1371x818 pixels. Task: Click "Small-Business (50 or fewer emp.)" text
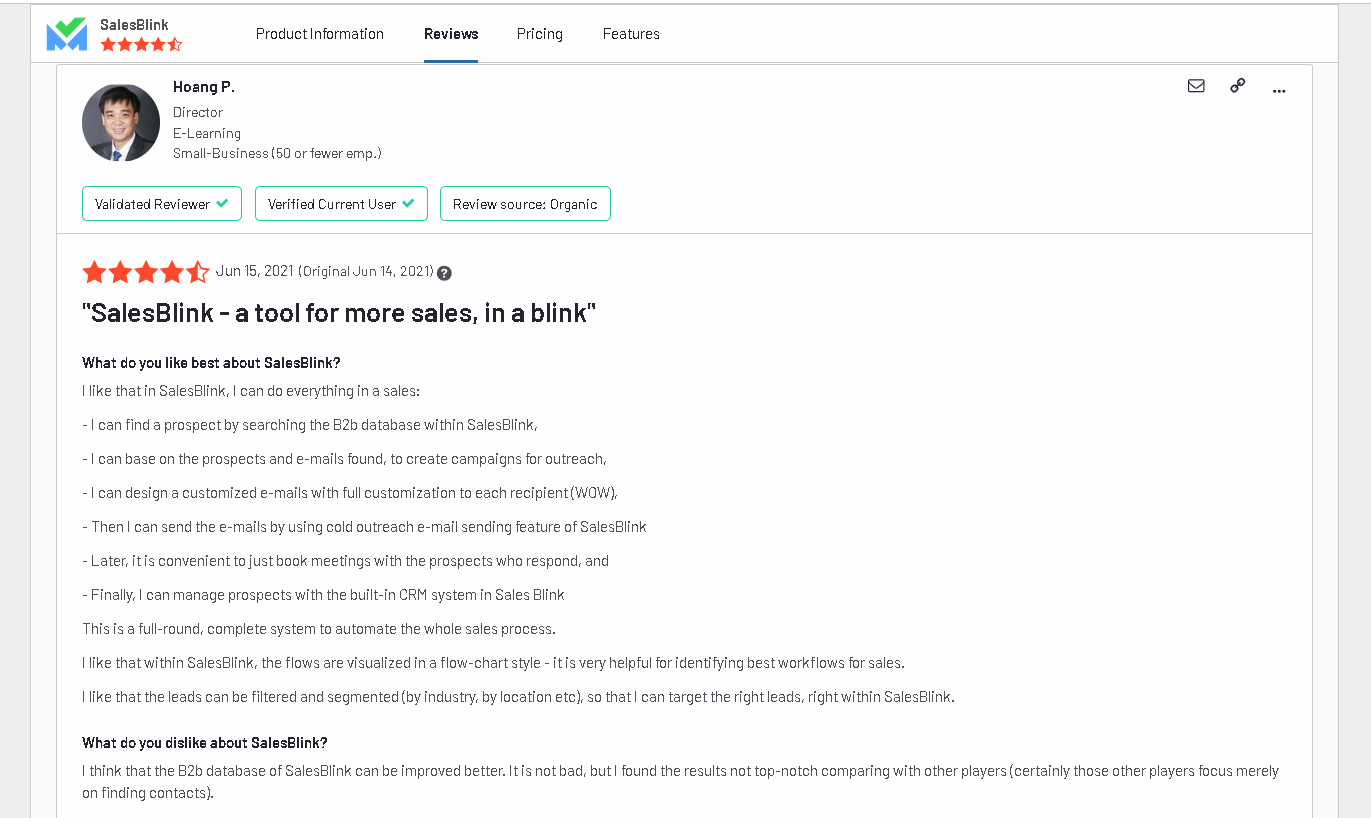coord(277,153)
